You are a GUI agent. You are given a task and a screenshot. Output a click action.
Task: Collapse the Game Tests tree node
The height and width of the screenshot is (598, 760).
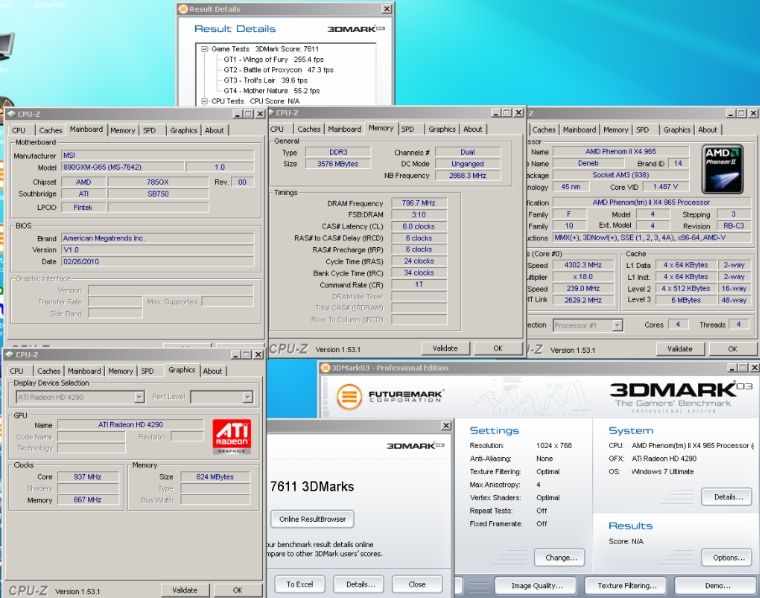tap(205, 48)
